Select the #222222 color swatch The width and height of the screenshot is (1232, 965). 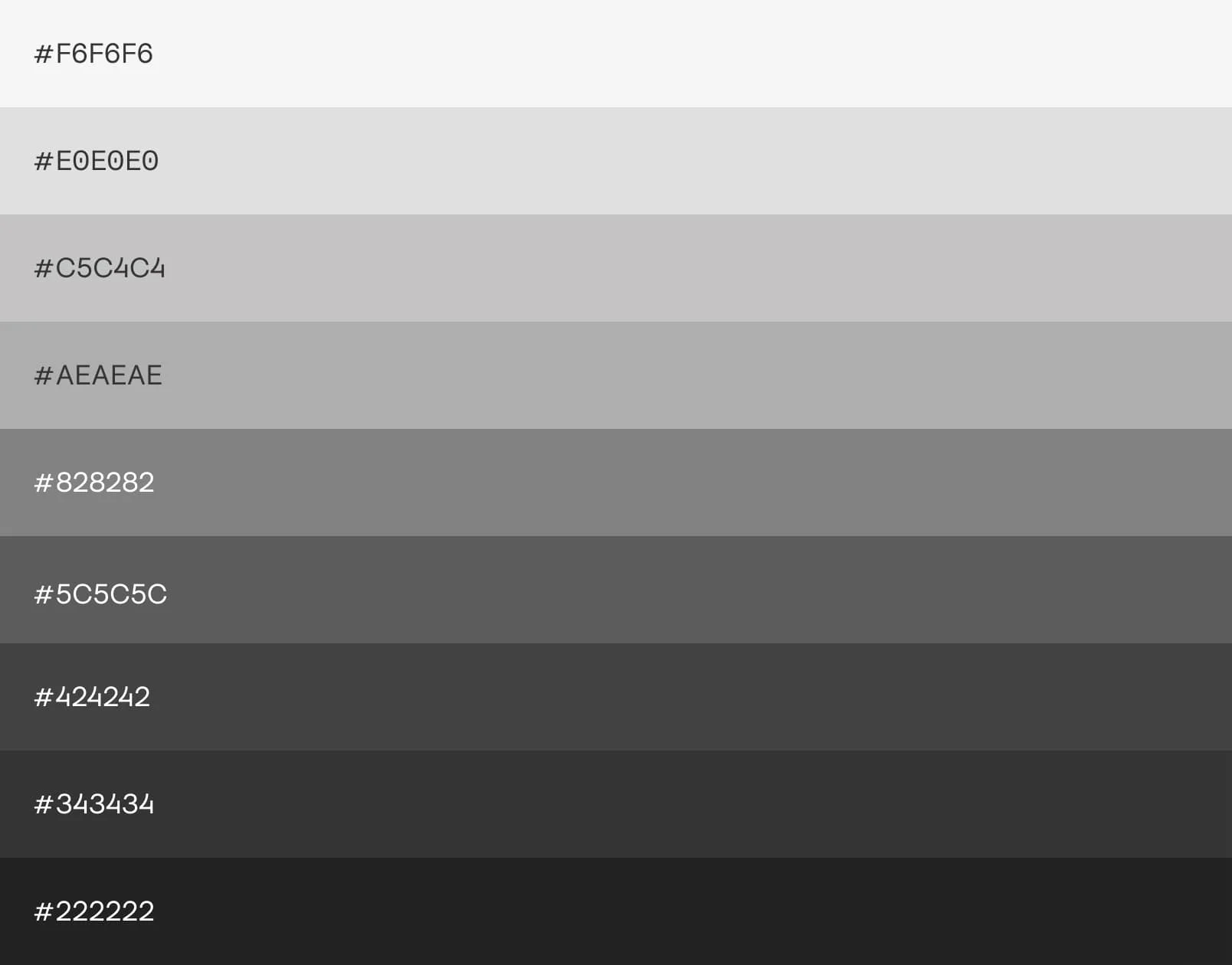click(x=616, y=911)
